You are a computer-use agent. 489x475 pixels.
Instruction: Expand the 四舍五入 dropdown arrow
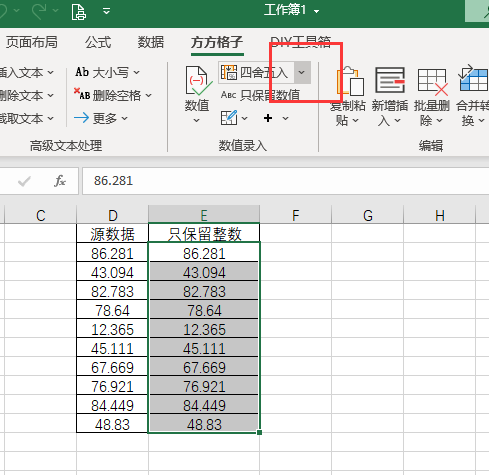point(302,72)
